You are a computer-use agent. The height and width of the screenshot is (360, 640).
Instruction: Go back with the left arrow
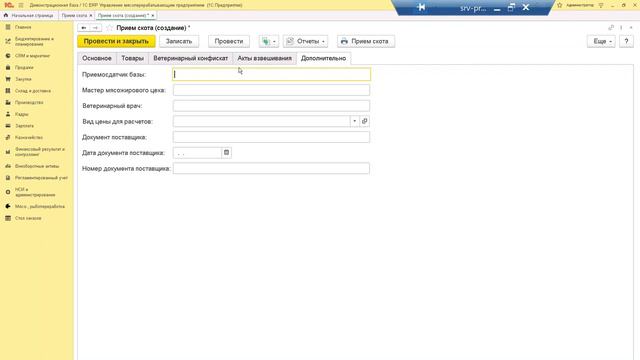tap(84, 28)
